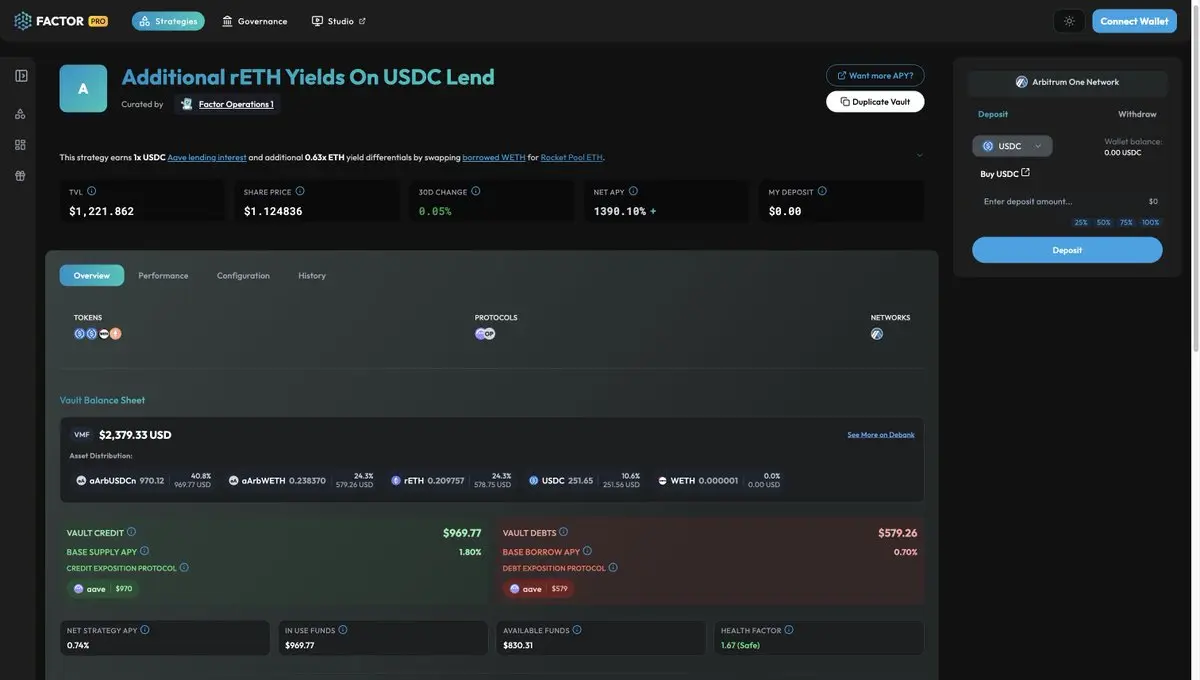
Task: Click the vault avatar letter A
Action: [x=83, y=89]
